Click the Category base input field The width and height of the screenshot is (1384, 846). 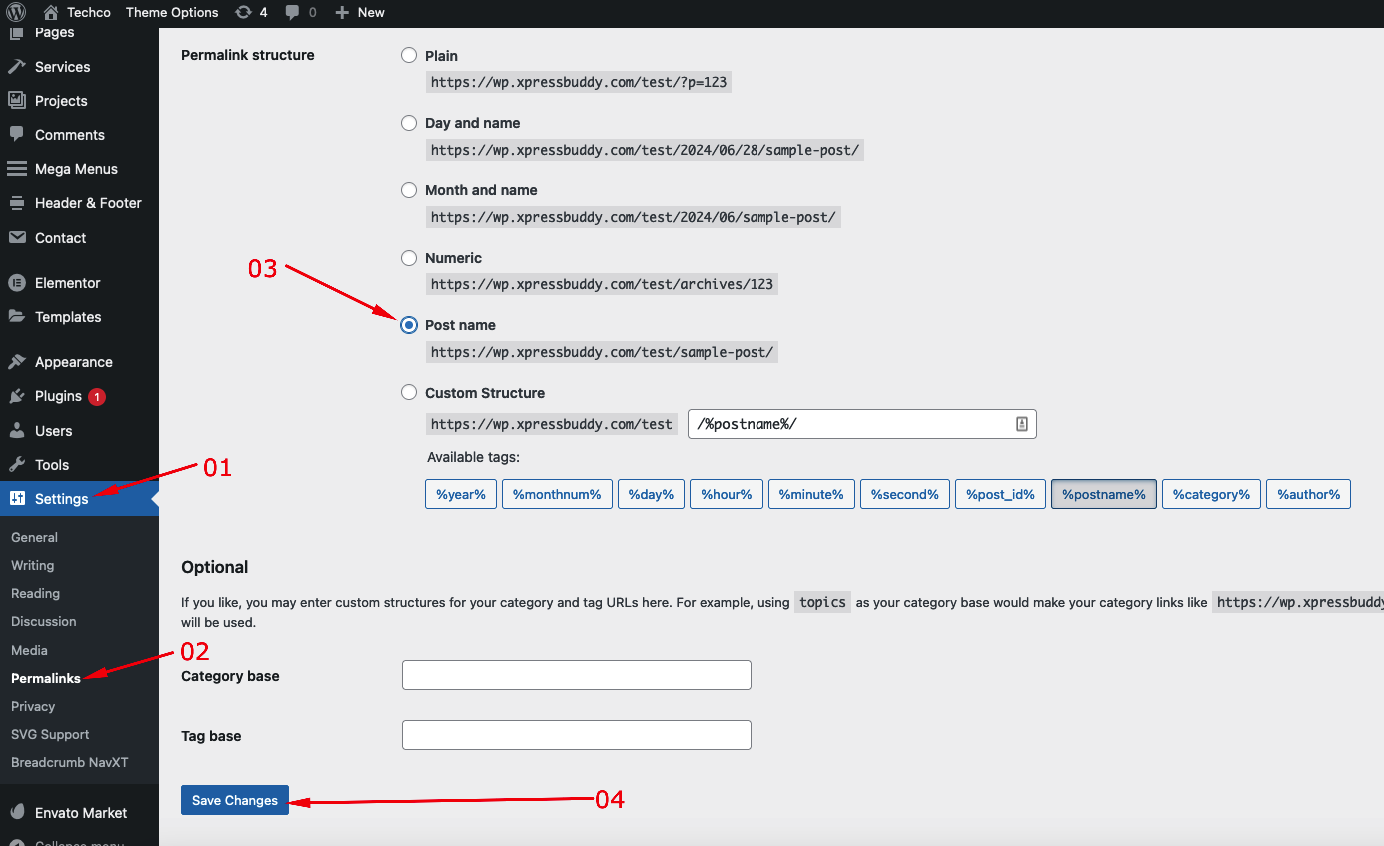click(576, 675)
